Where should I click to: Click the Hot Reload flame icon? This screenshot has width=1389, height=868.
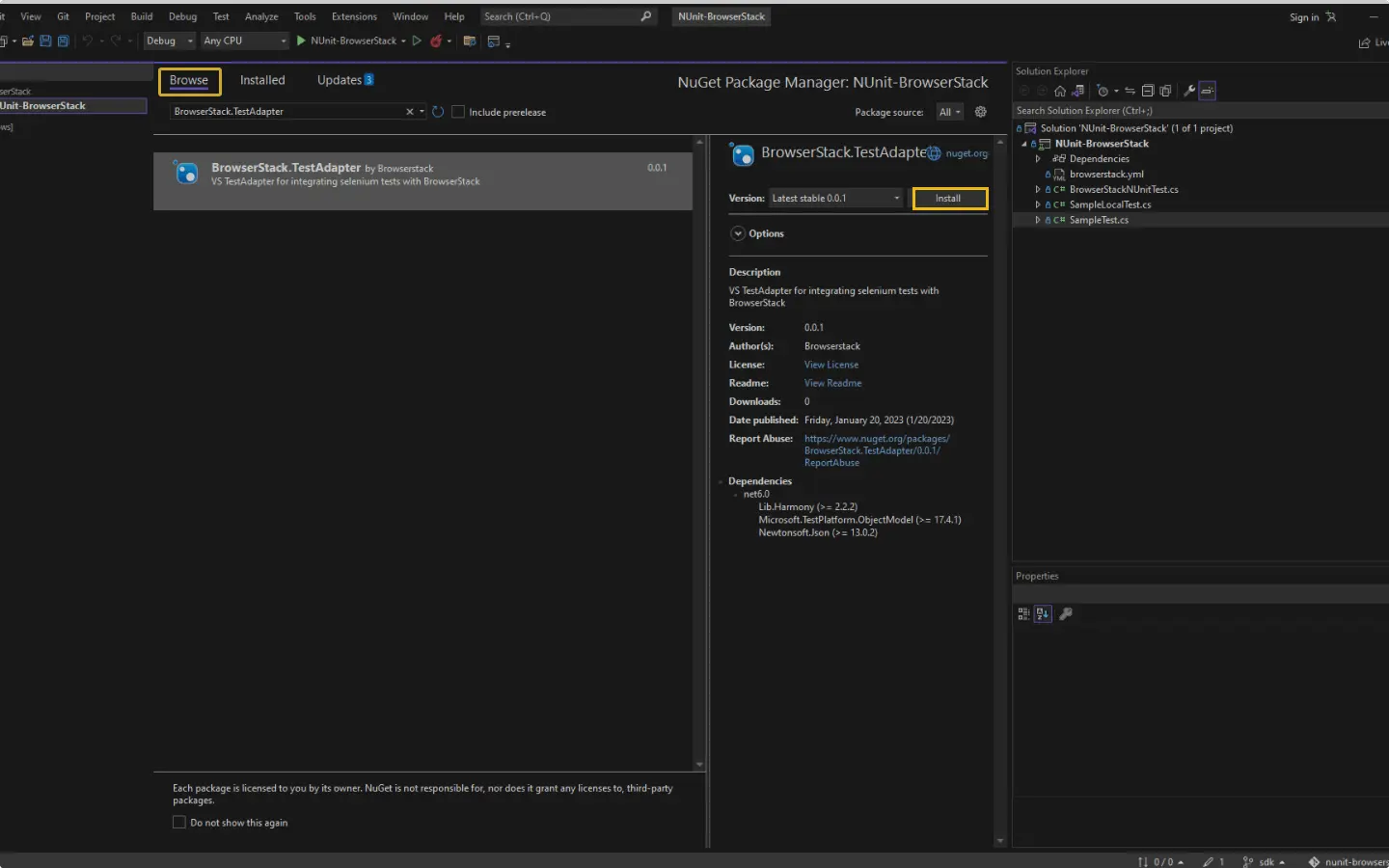[x=436, y=41]
